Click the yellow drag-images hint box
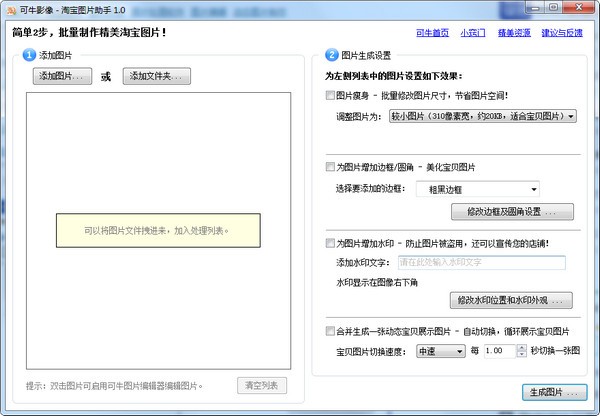Viewport: 600px width, 416px height. pyautogui.click(x=158, y=230)
